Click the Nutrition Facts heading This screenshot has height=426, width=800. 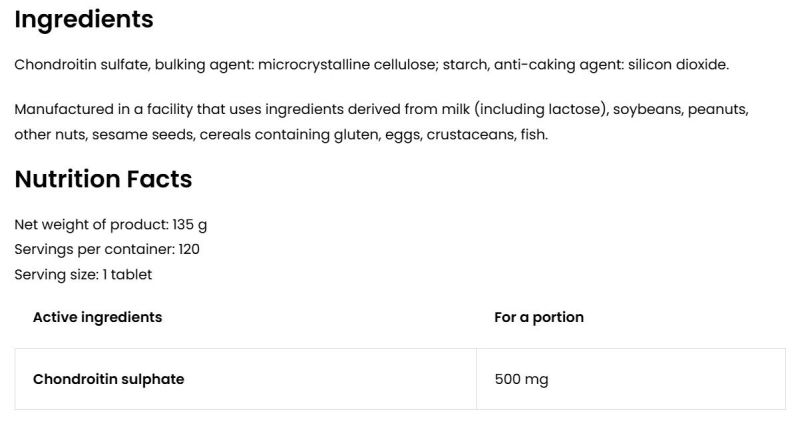tap(103, 179)
